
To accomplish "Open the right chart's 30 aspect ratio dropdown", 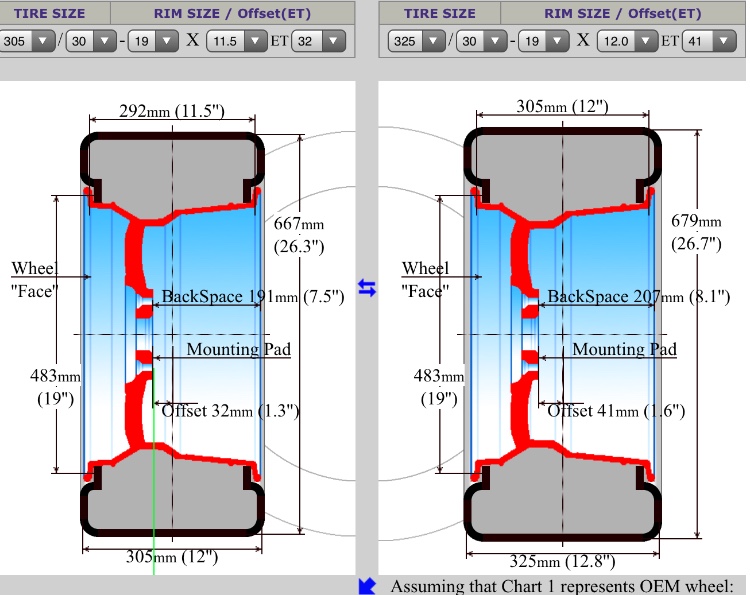I will tap(480, 41).
